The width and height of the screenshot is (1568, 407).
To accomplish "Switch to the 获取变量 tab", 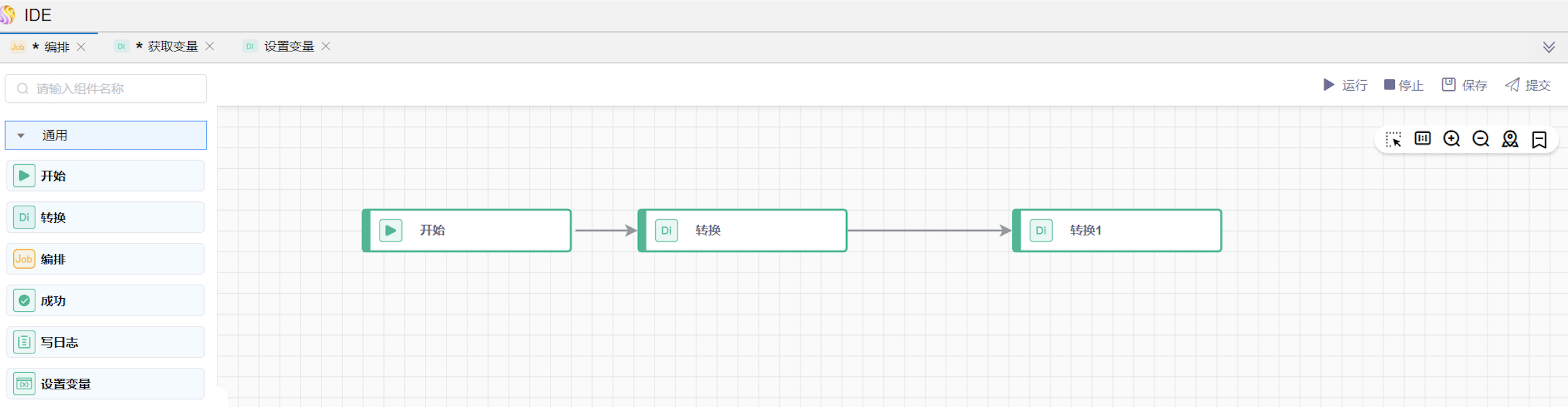I will [x=172, y=47].
